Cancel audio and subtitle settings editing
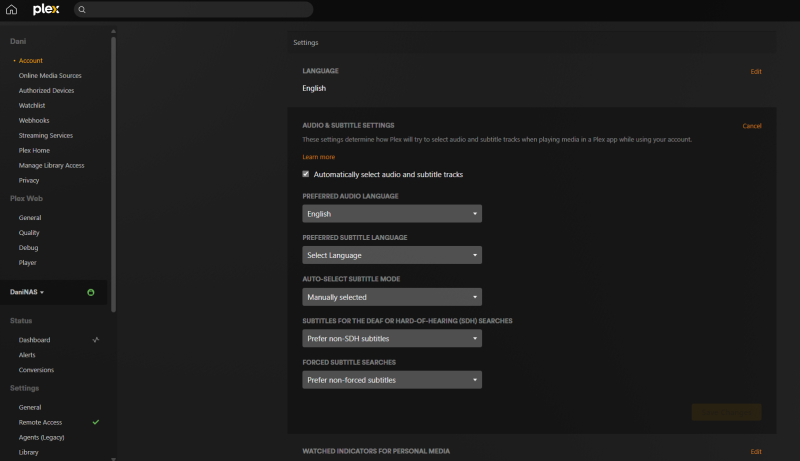Image resolution: width=800 pixels, height=461 pixels. (x=752, y=126)
